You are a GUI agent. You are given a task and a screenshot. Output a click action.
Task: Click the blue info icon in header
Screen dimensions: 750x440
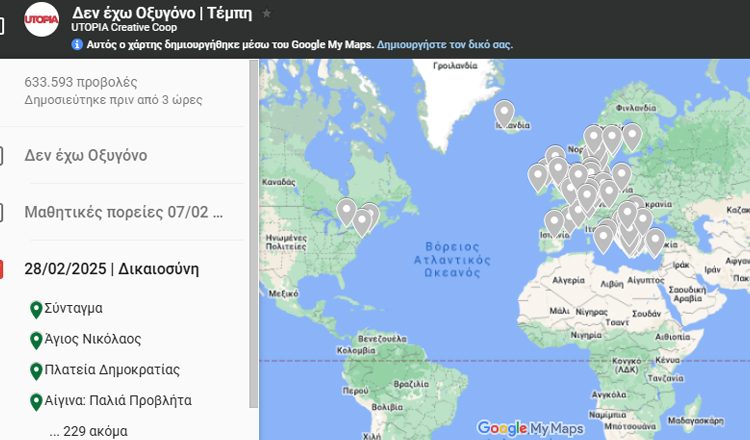77,45
